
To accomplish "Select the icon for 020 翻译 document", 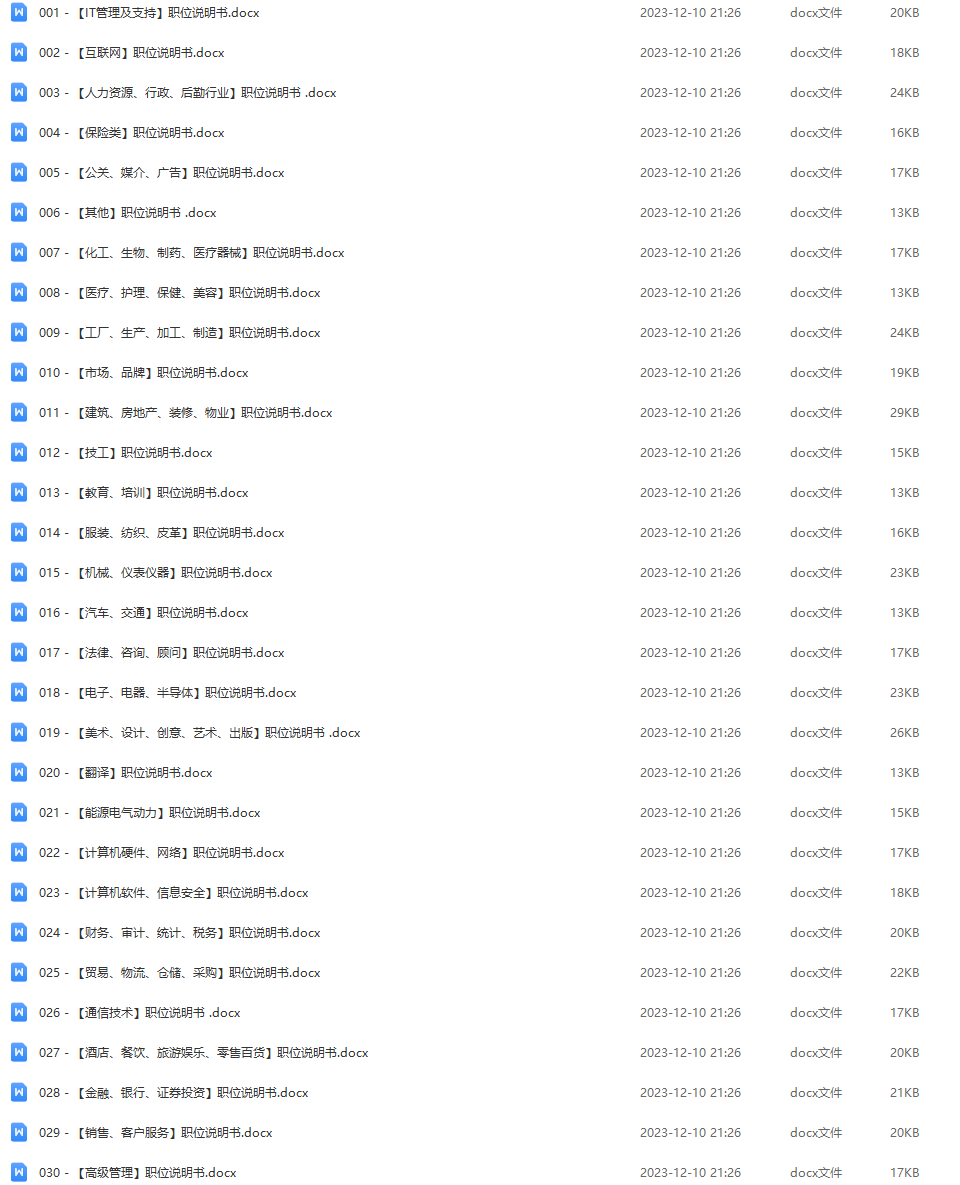I will (19, 772).
